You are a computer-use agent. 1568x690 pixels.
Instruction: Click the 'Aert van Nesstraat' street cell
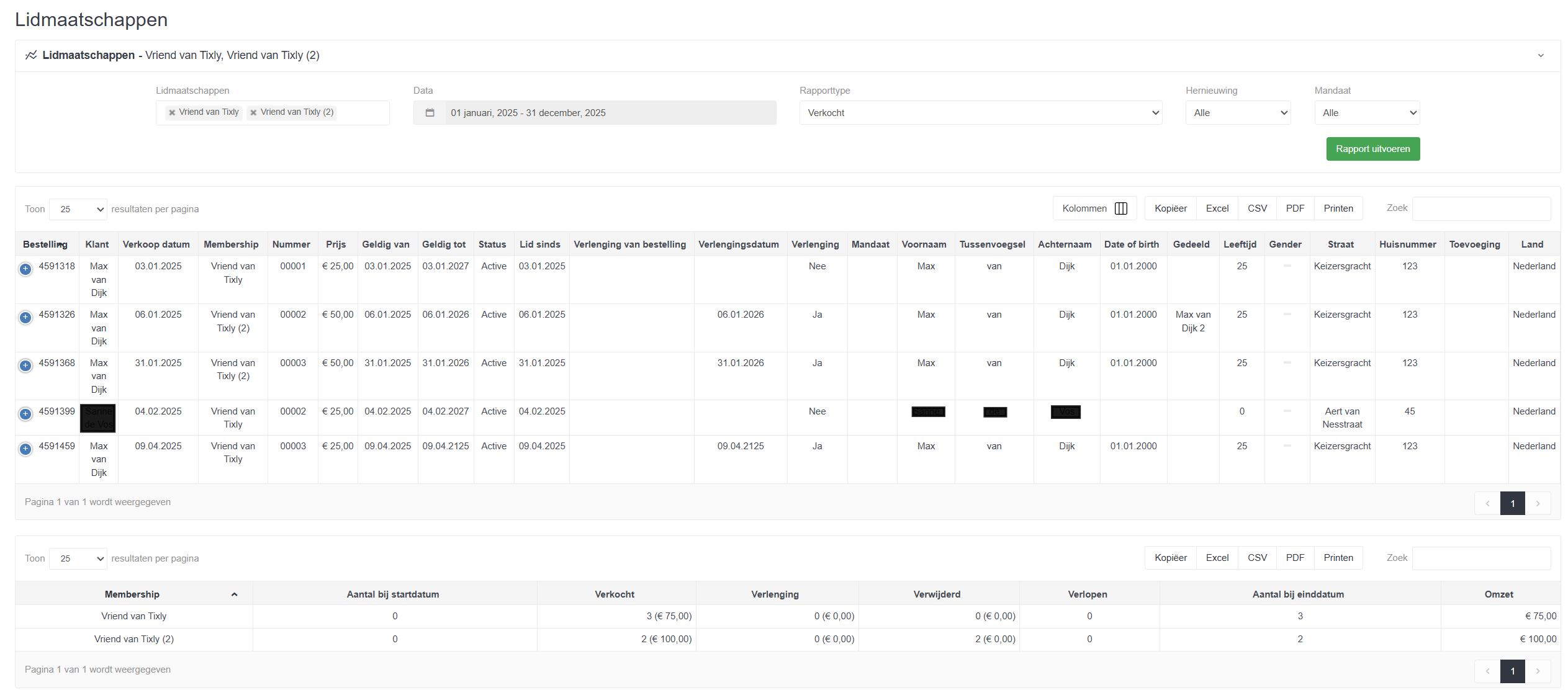click(x=1342, y=418)
